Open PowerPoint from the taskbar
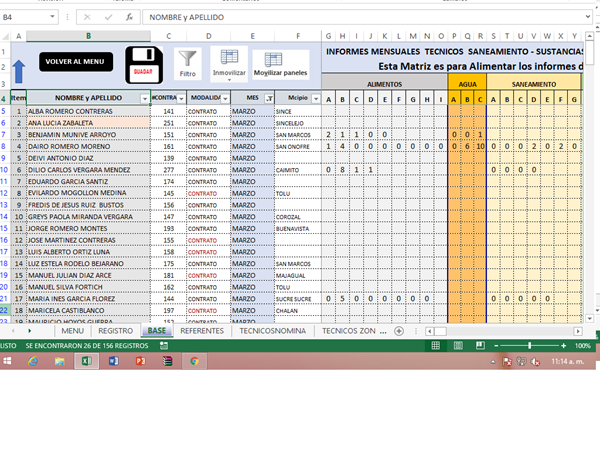600x450 pixels. 141,362
